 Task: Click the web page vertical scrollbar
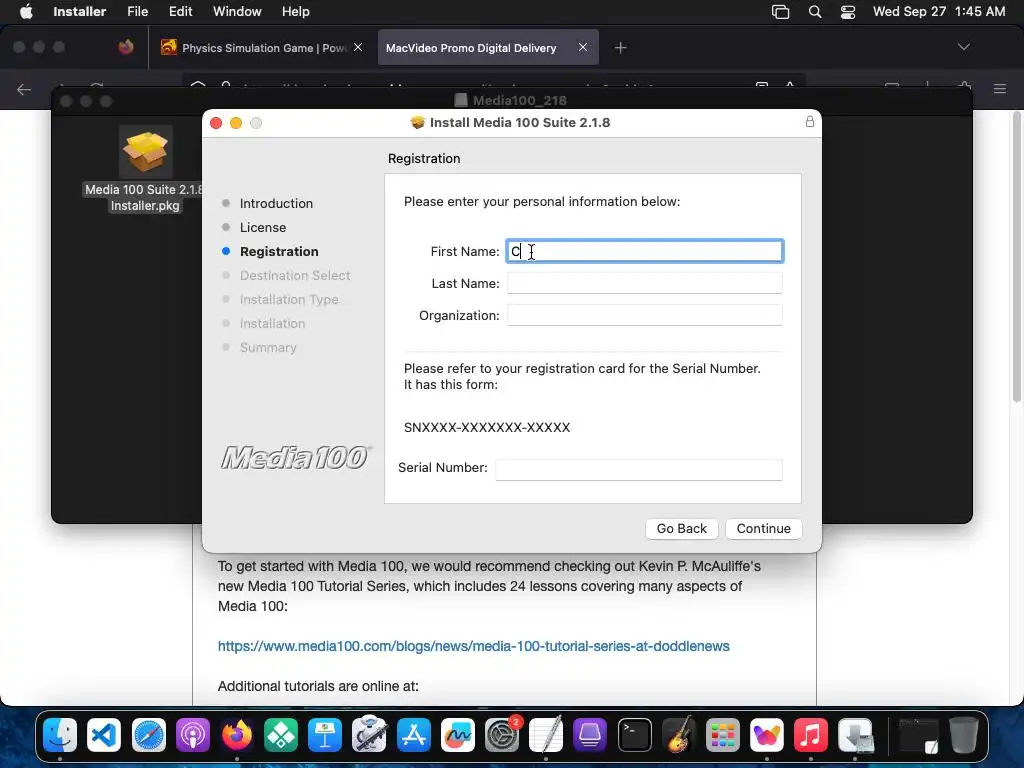click(x=1017, y=258)
